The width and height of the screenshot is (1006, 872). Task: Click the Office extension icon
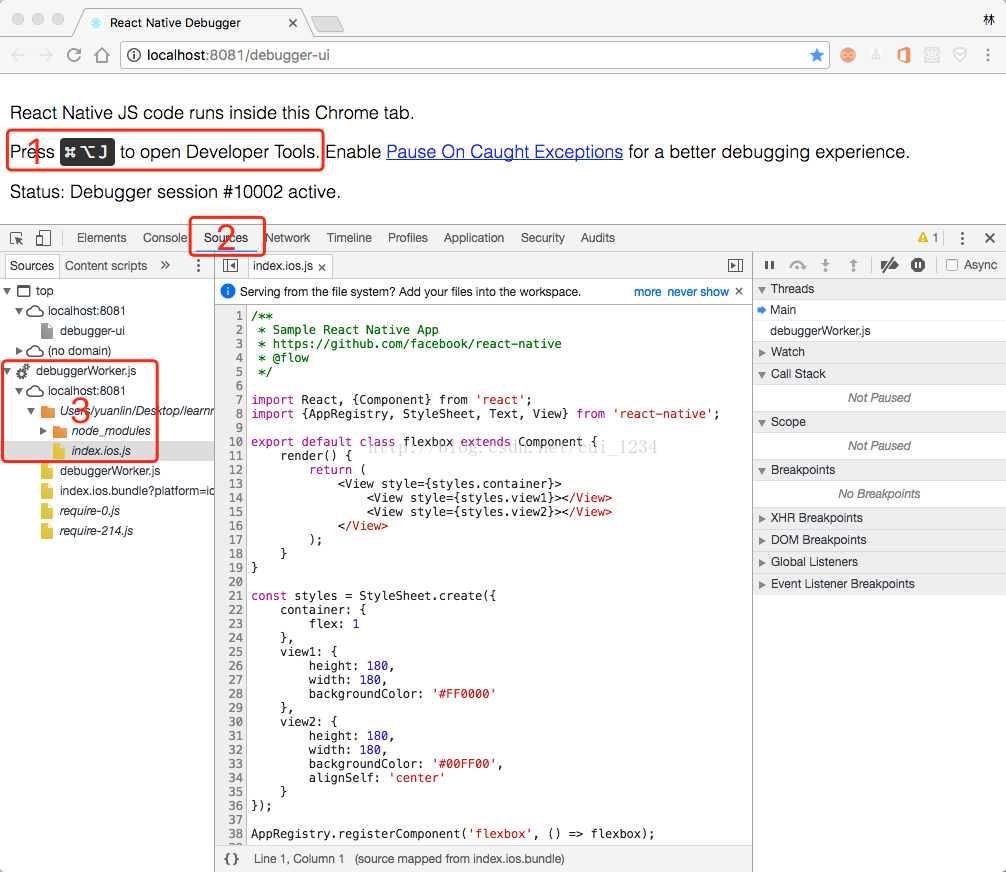(x=903, y=55)
